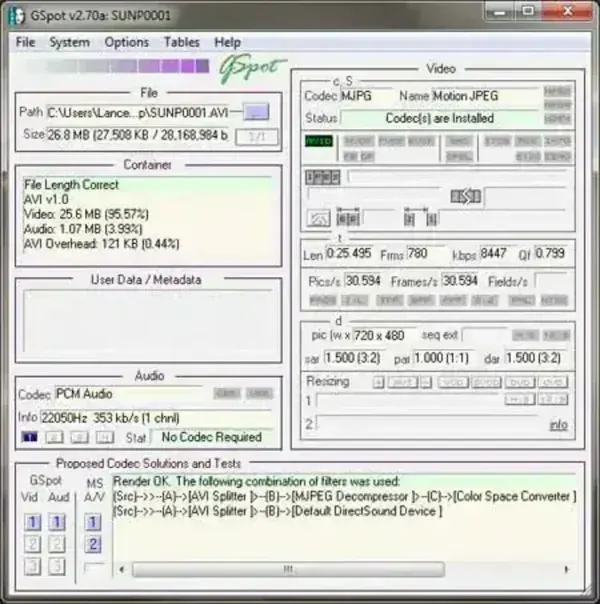
Task: Click the Name field Motion JPEG
Action: (485, 96)
